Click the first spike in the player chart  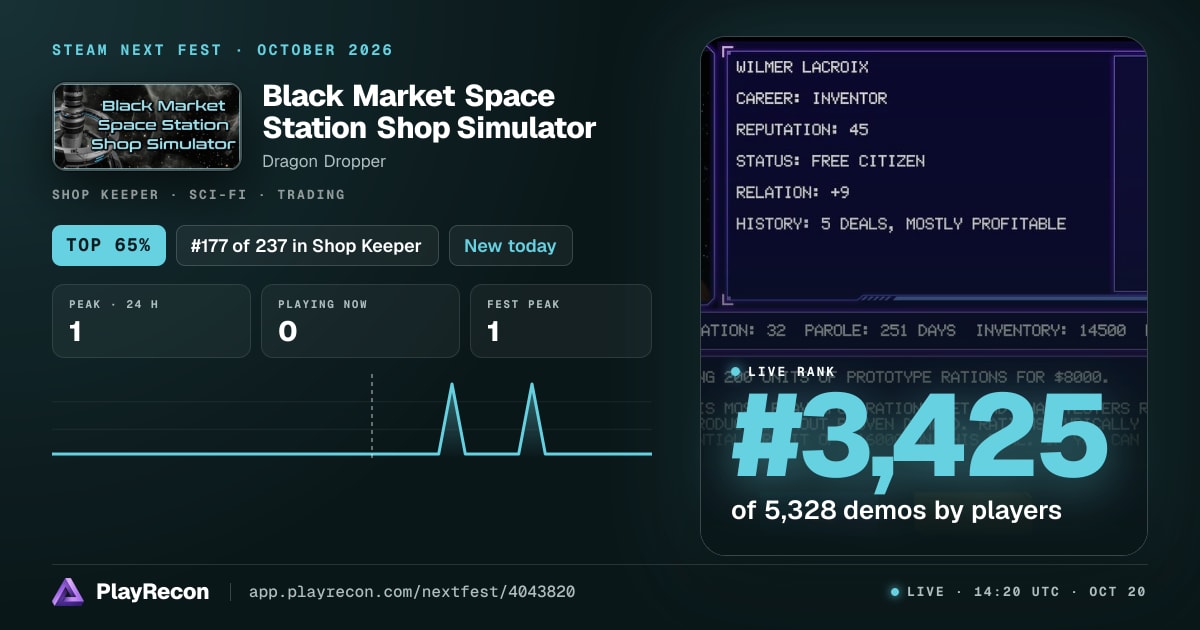coord(451,418)
